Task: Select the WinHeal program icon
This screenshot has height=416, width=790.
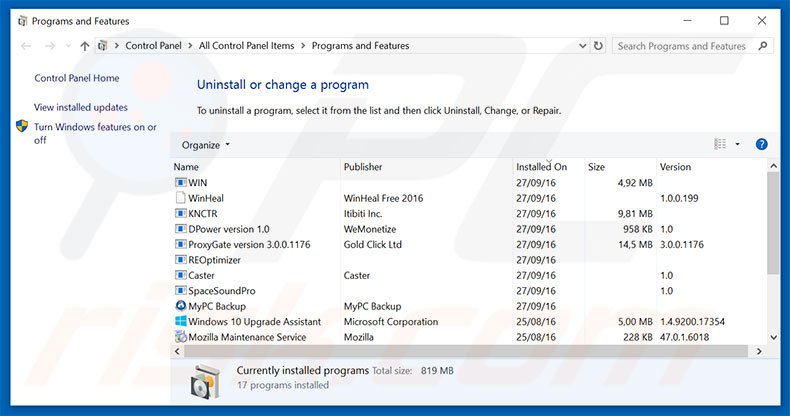Action: pyautogui.click(x=180, y=198)
